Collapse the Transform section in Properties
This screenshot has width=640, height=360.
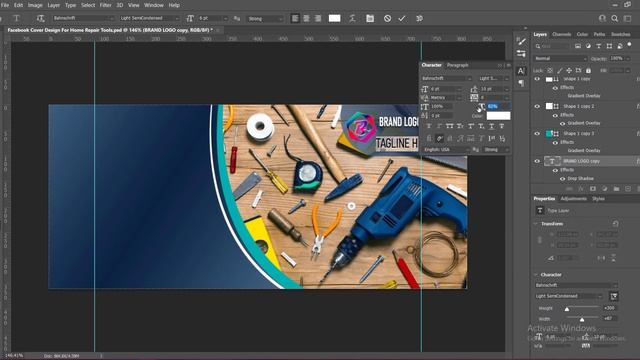[536, 224]
